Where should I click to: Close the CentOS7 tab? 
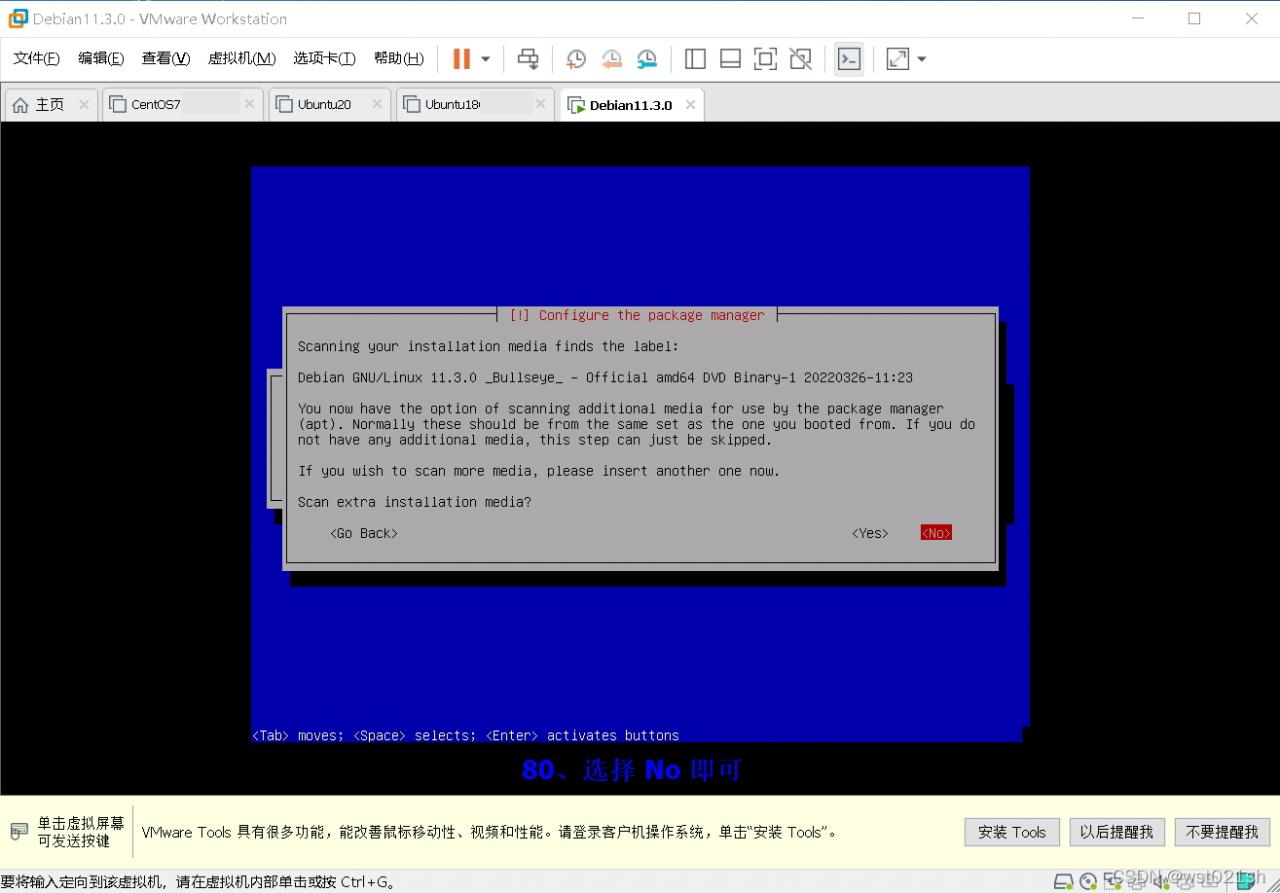point(249,104)
